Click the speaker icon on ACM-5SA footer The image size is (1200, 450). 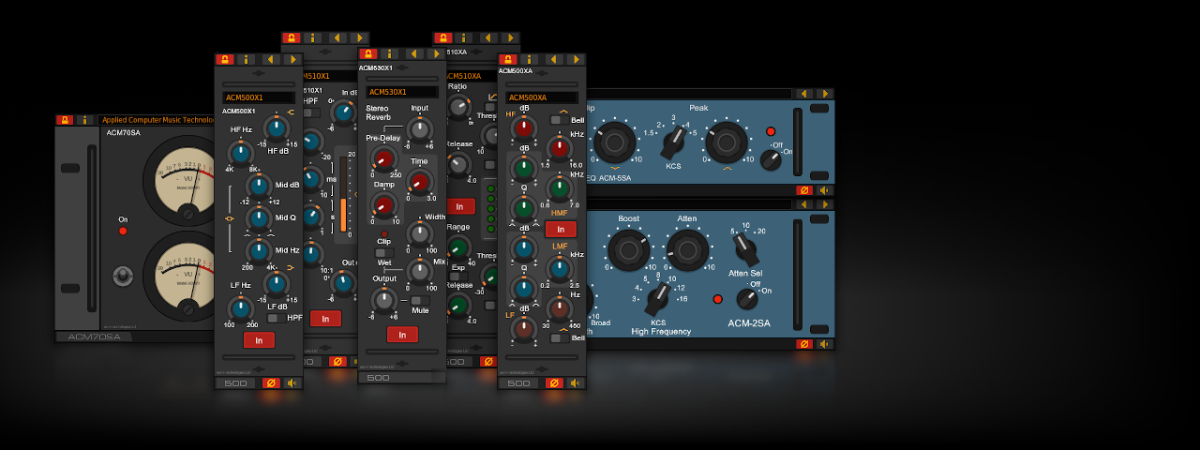(824, 190)
